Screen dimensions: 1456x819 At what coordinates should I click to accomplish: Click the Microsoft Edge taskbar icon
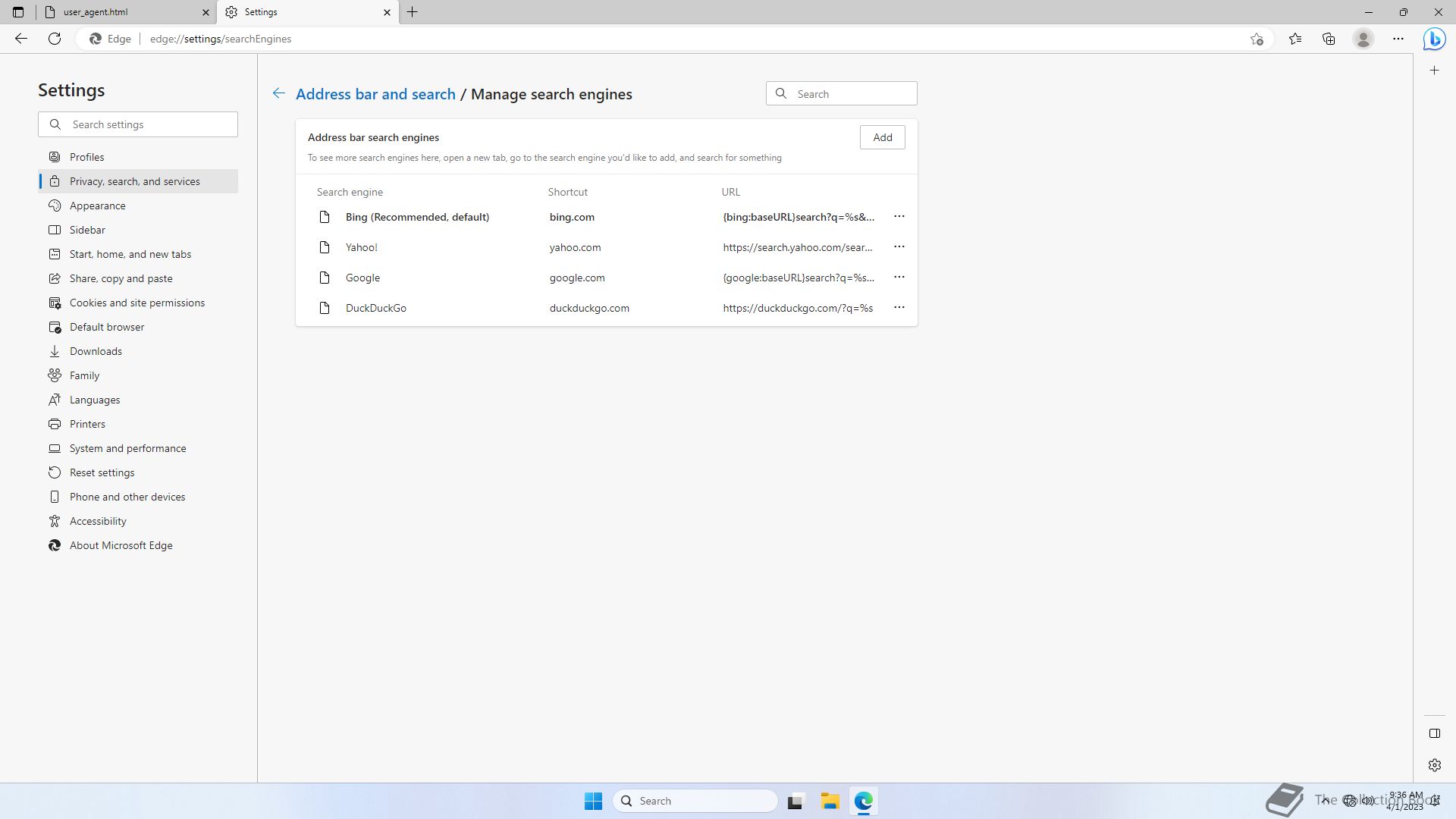point(864,801)
